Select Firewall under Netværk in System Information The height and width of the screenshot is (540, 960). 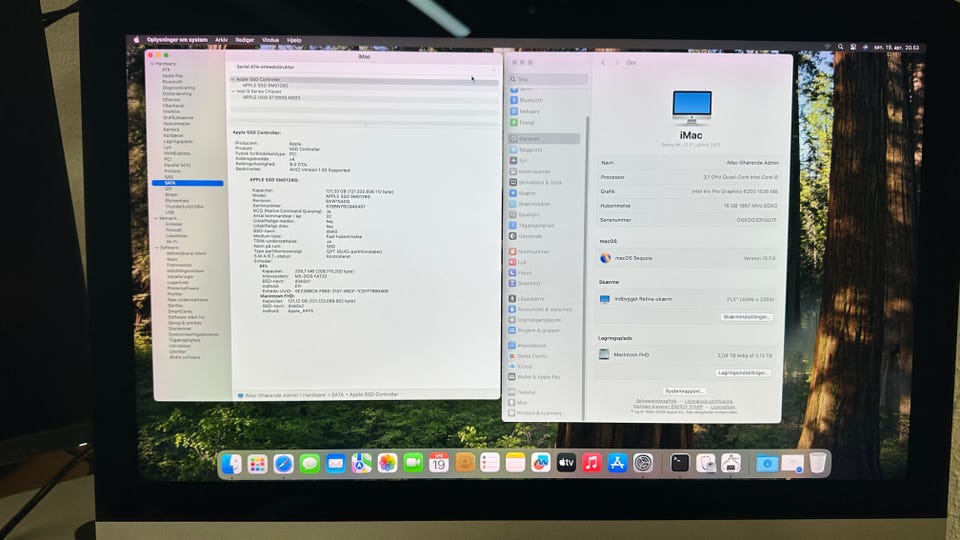(174, 230)
